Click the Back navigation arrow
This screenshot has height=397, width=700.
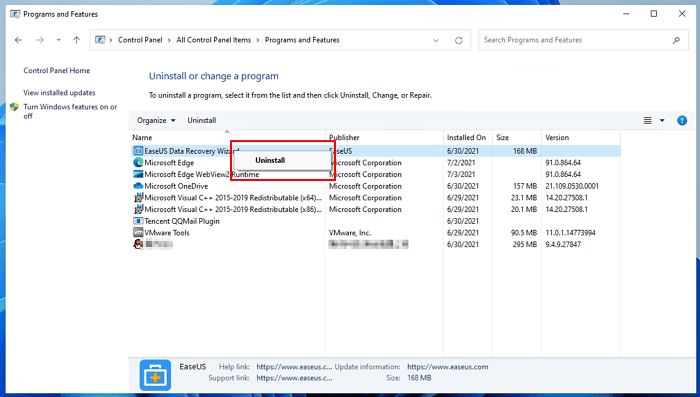(18, 40)
